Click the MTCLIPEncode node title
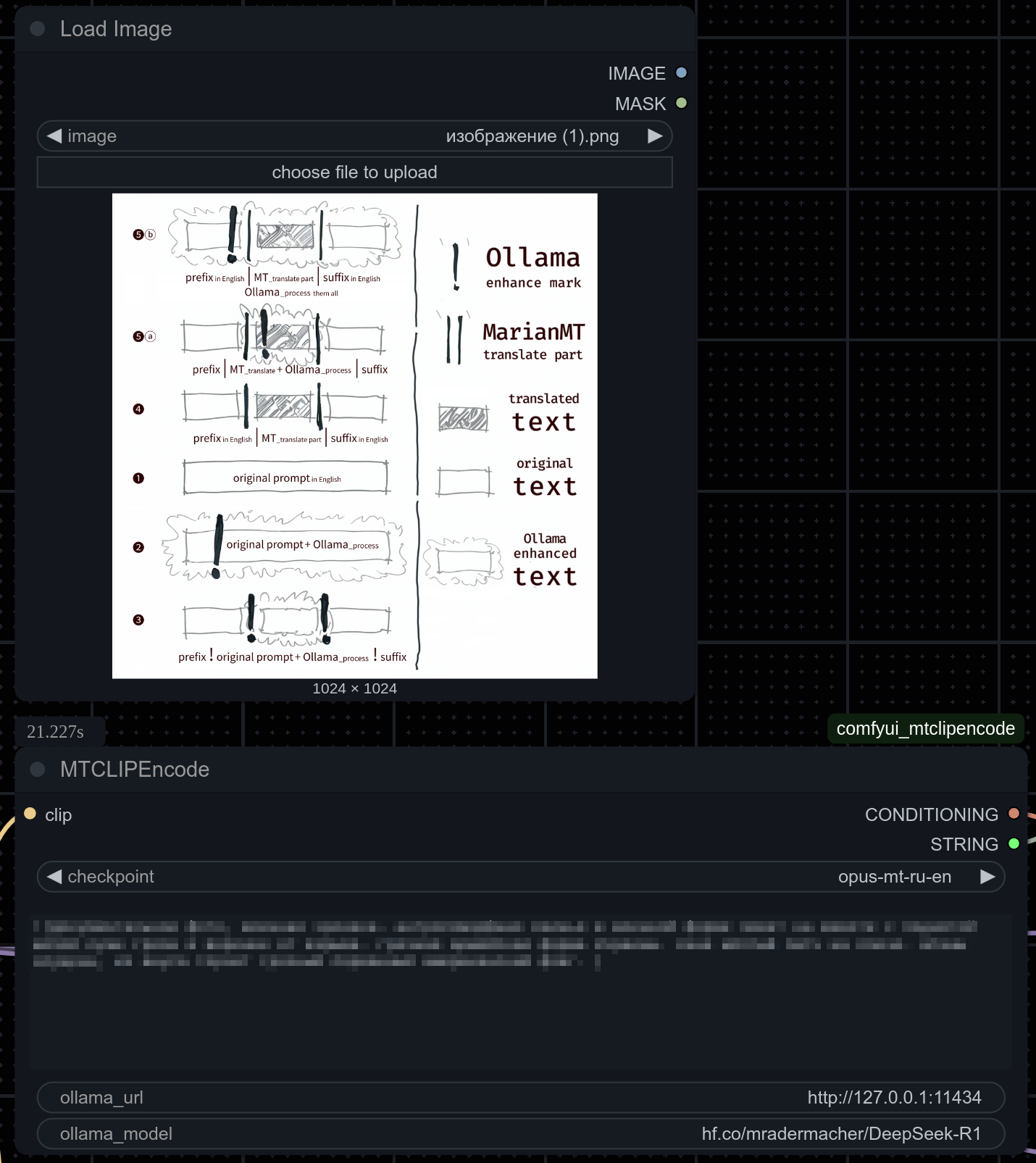The height and width of the screenshot is (1163, 1036). tap(135, 770)
